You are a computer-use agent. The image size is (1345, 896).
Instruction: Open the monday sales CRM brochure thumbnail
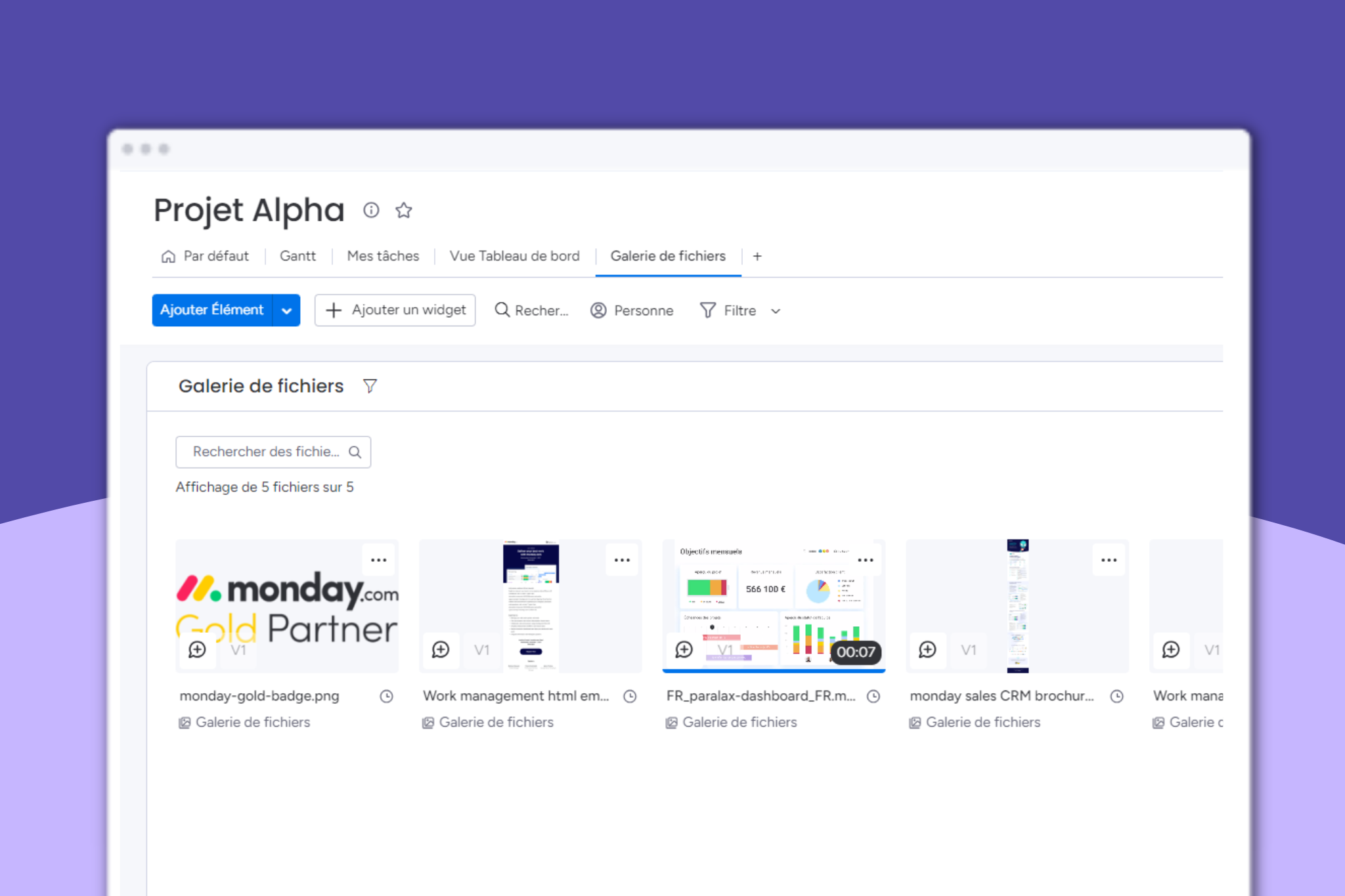[1018, 606]
